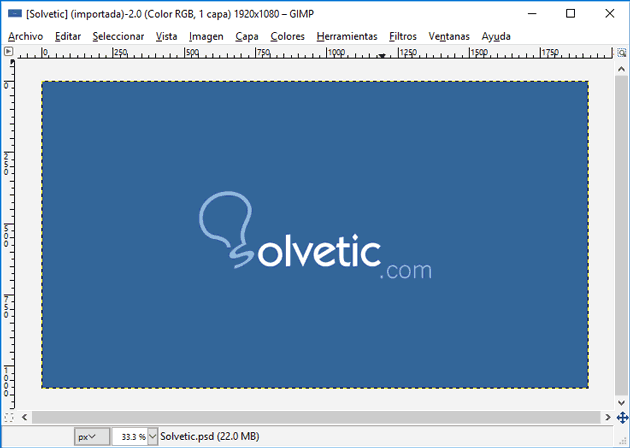This screenshot has width=630, height=448.
Task: Open the Capa menu
Action: pyautogui.click(x=247, y=37)
